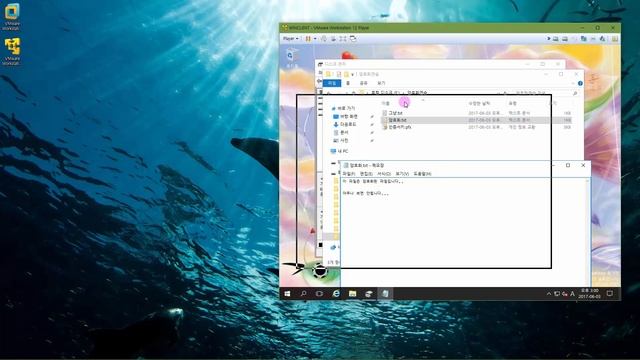Open Explorer help via blue question icon

coord(580,83)
